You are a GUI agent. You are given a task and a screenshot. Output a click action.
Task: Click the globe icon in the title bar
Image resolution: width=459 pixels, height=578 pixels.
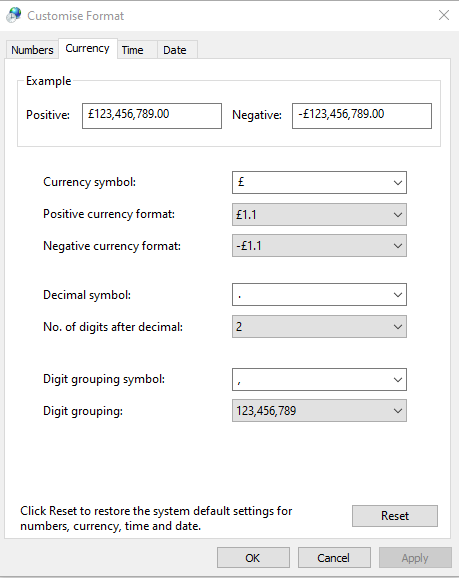(14, 15)
